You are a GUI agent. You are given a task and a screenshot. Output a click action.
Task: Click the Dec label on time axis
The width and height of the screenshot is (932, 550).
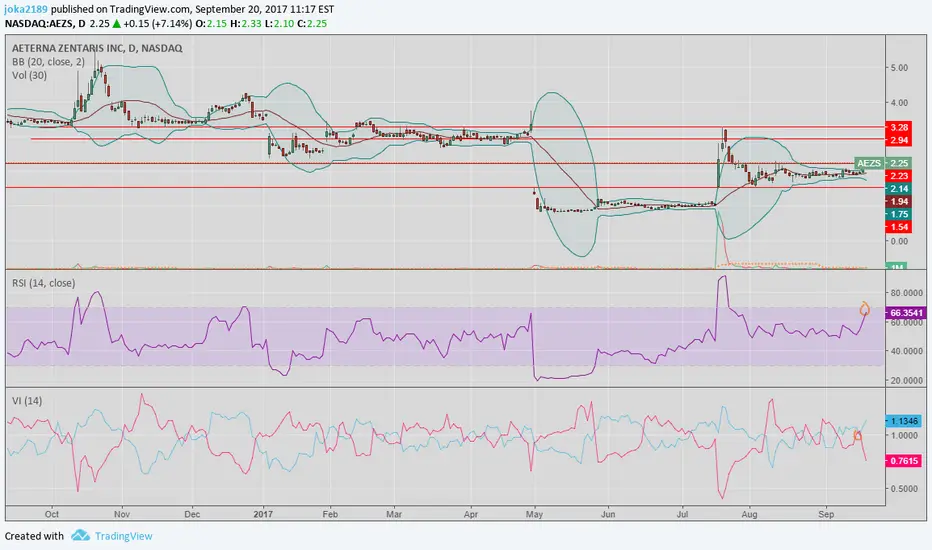point(192,514)
